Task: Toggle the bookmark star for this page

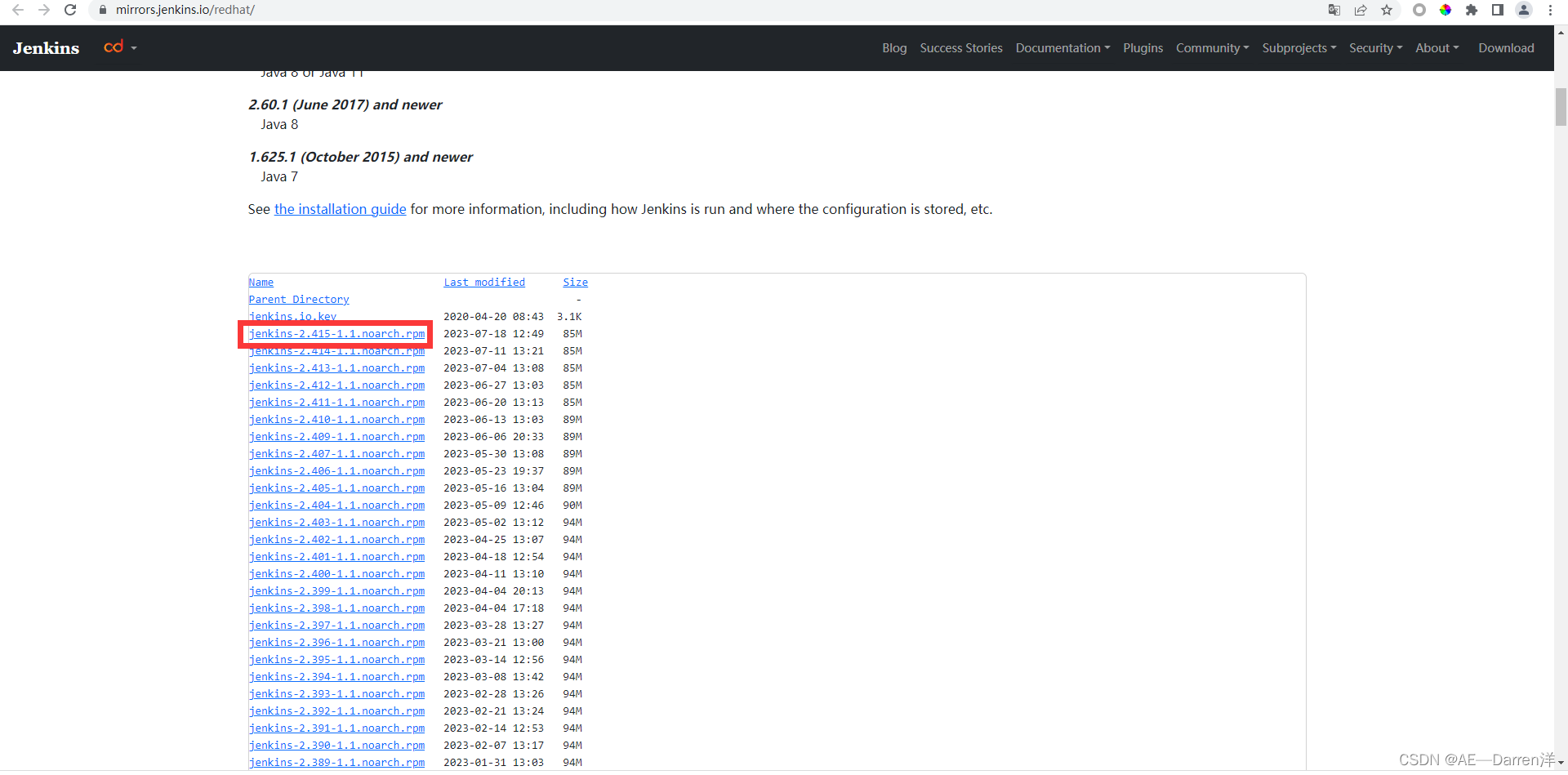Action: click(x=1387, y=11)
